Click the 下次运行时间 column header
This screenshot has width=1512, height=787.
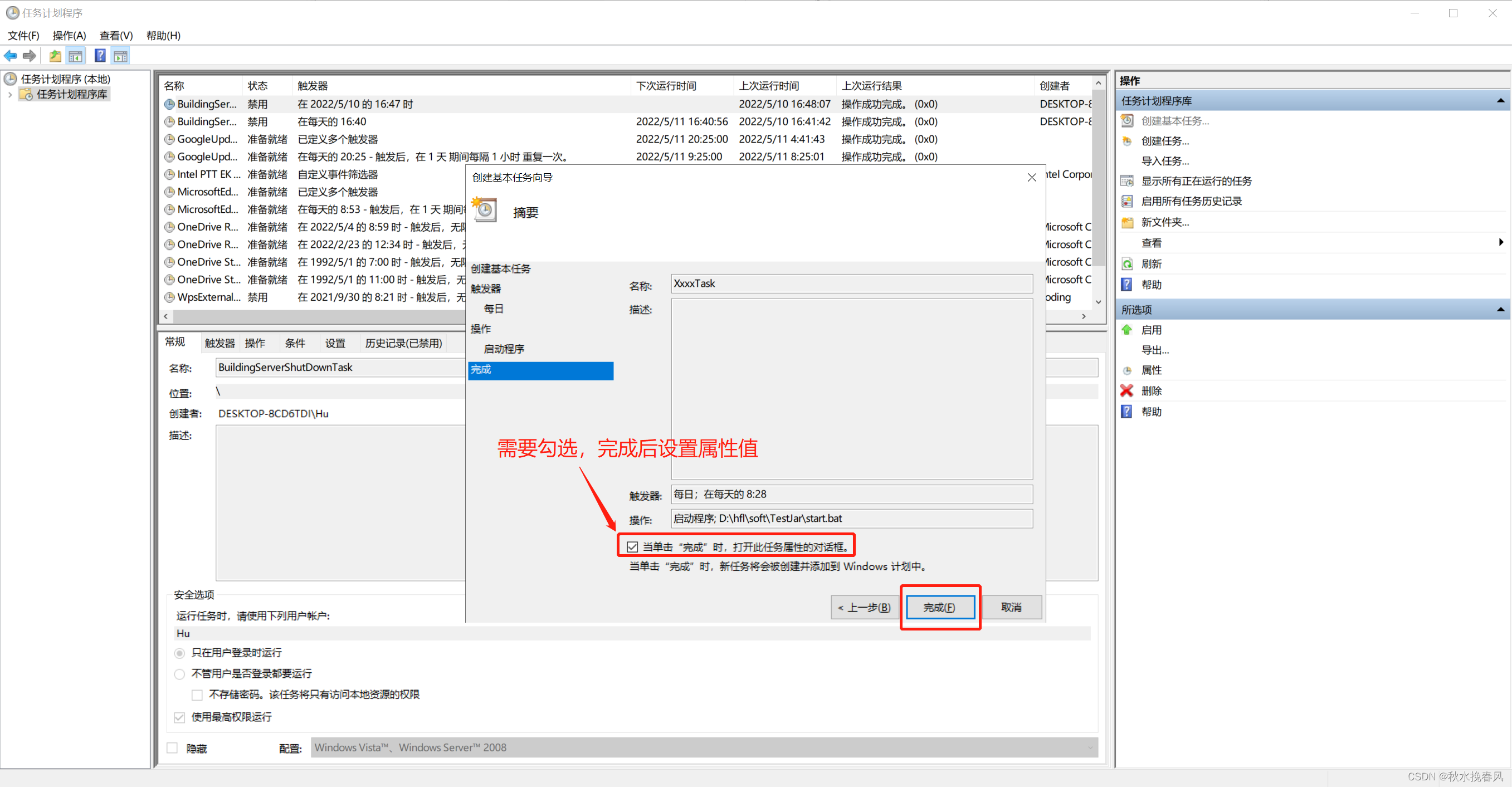pos(682,86)
